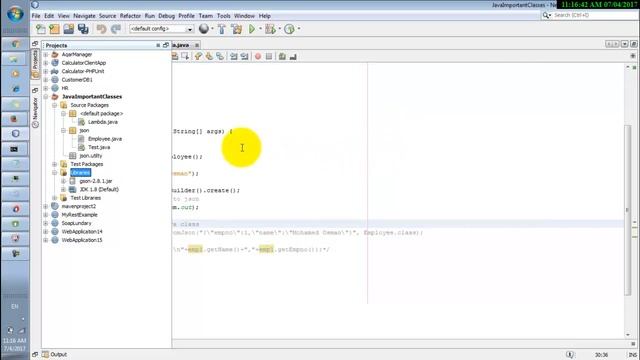
Task: Click the New Project toolbar icon
Action: (x=54, y=29)
